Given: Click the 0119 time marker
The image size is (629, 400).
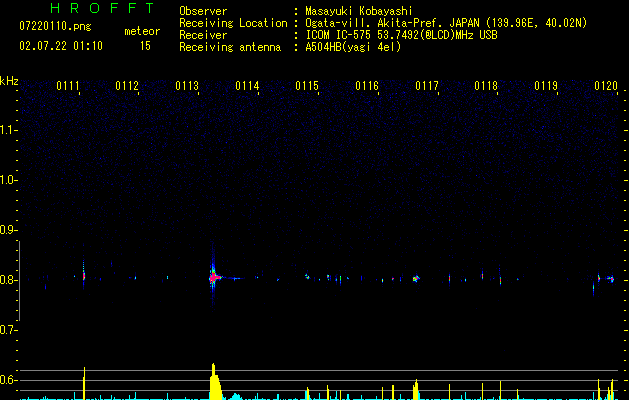Looking at the screenshot, I should pos(546,85).
